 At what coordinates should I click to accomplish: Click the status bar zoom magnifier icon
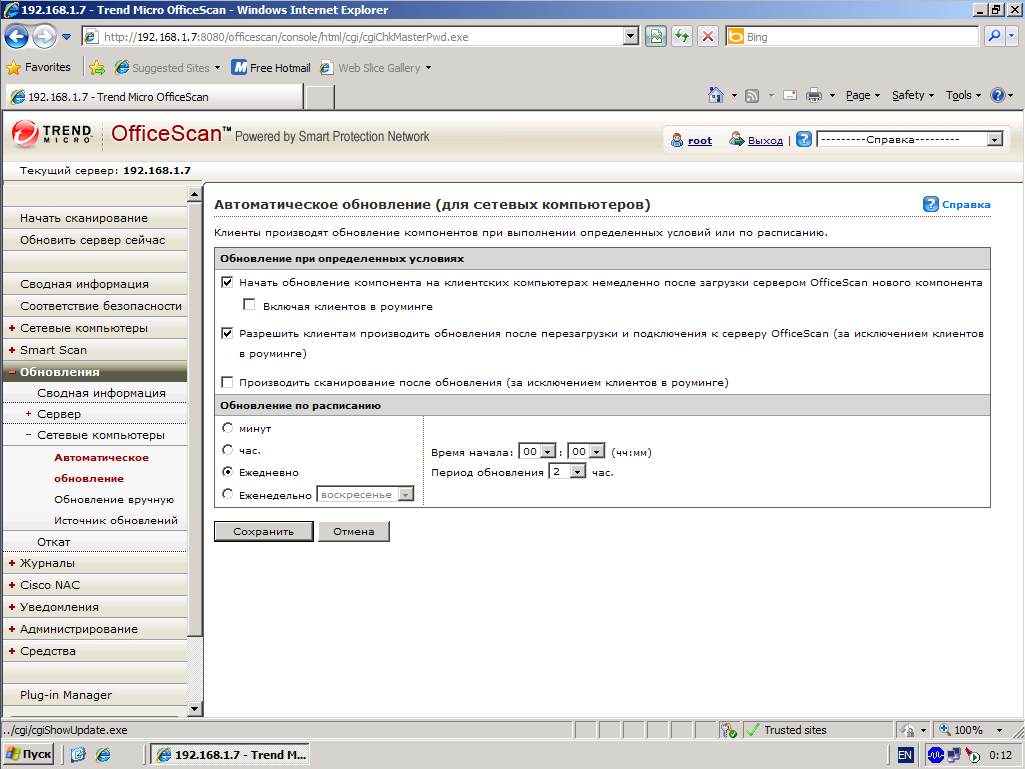click(945, 730)
